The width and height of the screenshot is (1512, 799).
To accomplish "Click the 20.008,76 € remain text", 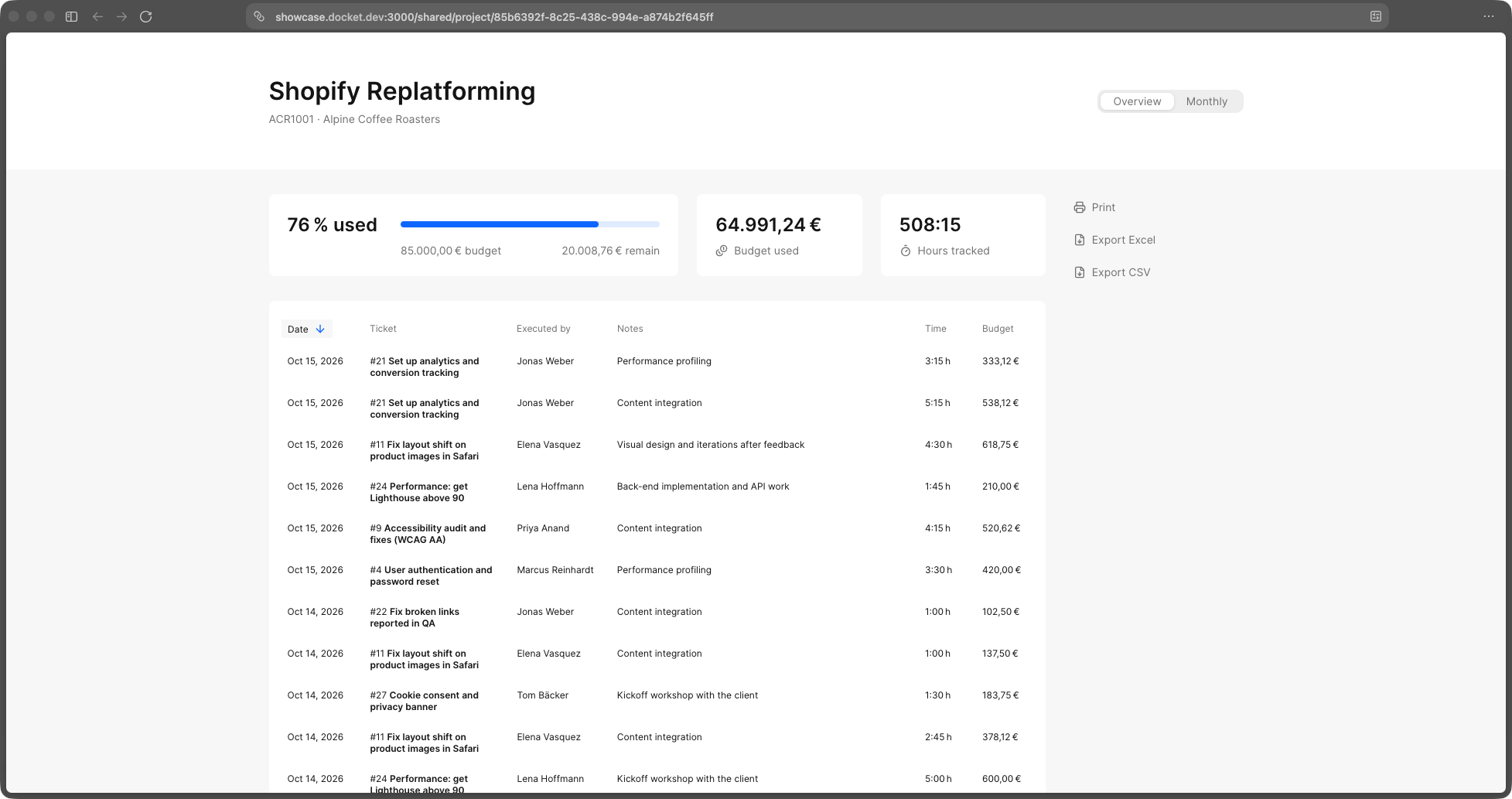I will 610,251.
